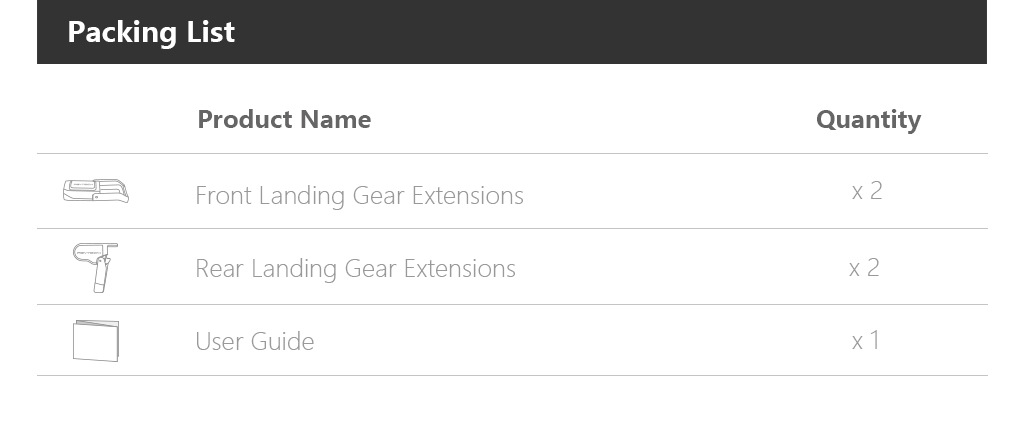
Task: Open the 'User Guide' product name
Action: coord(255,341)
